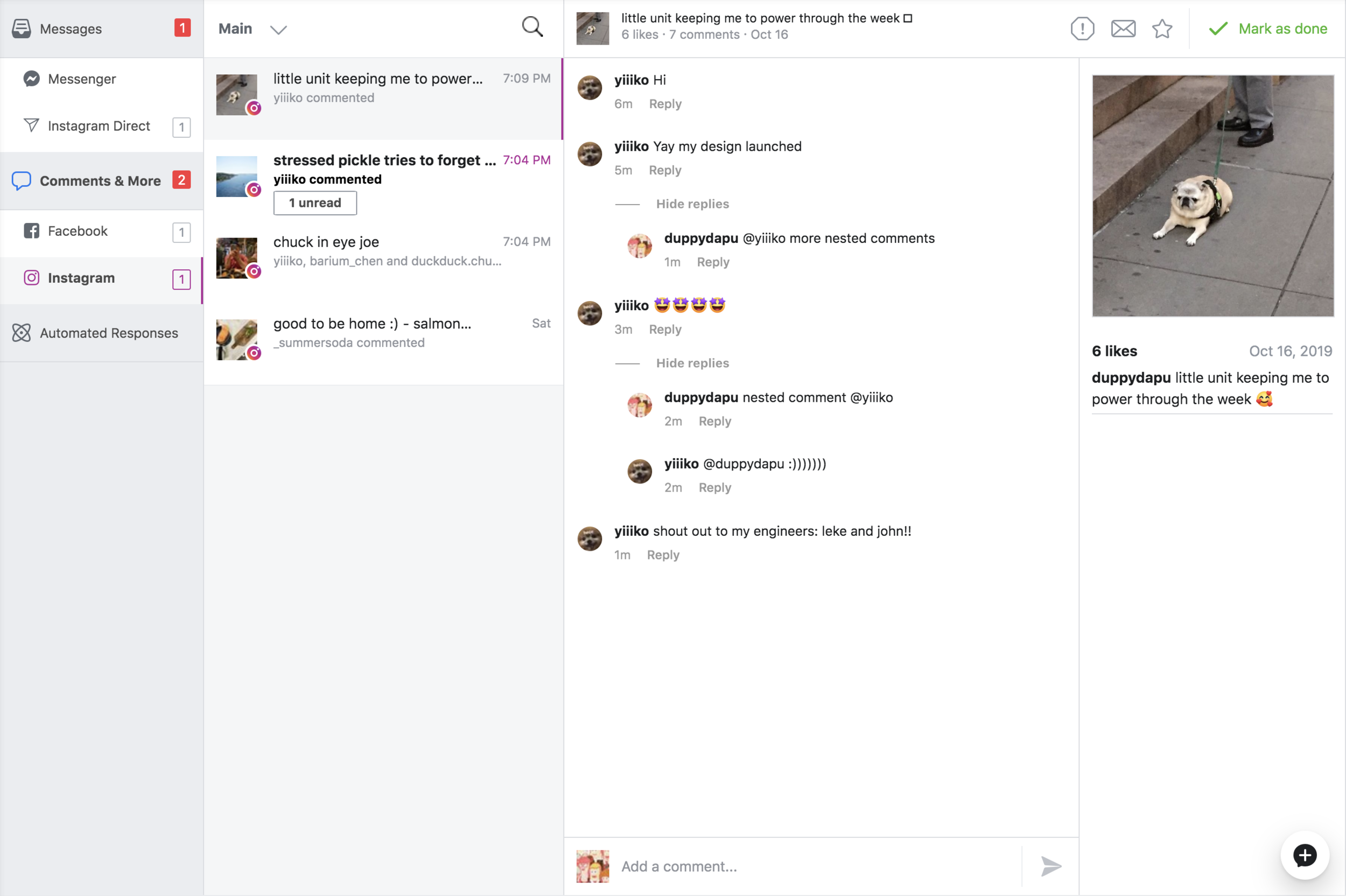Screen dimensions: 1346x896
Task: Click the Facebook logo icon
Action: (31, 231)
